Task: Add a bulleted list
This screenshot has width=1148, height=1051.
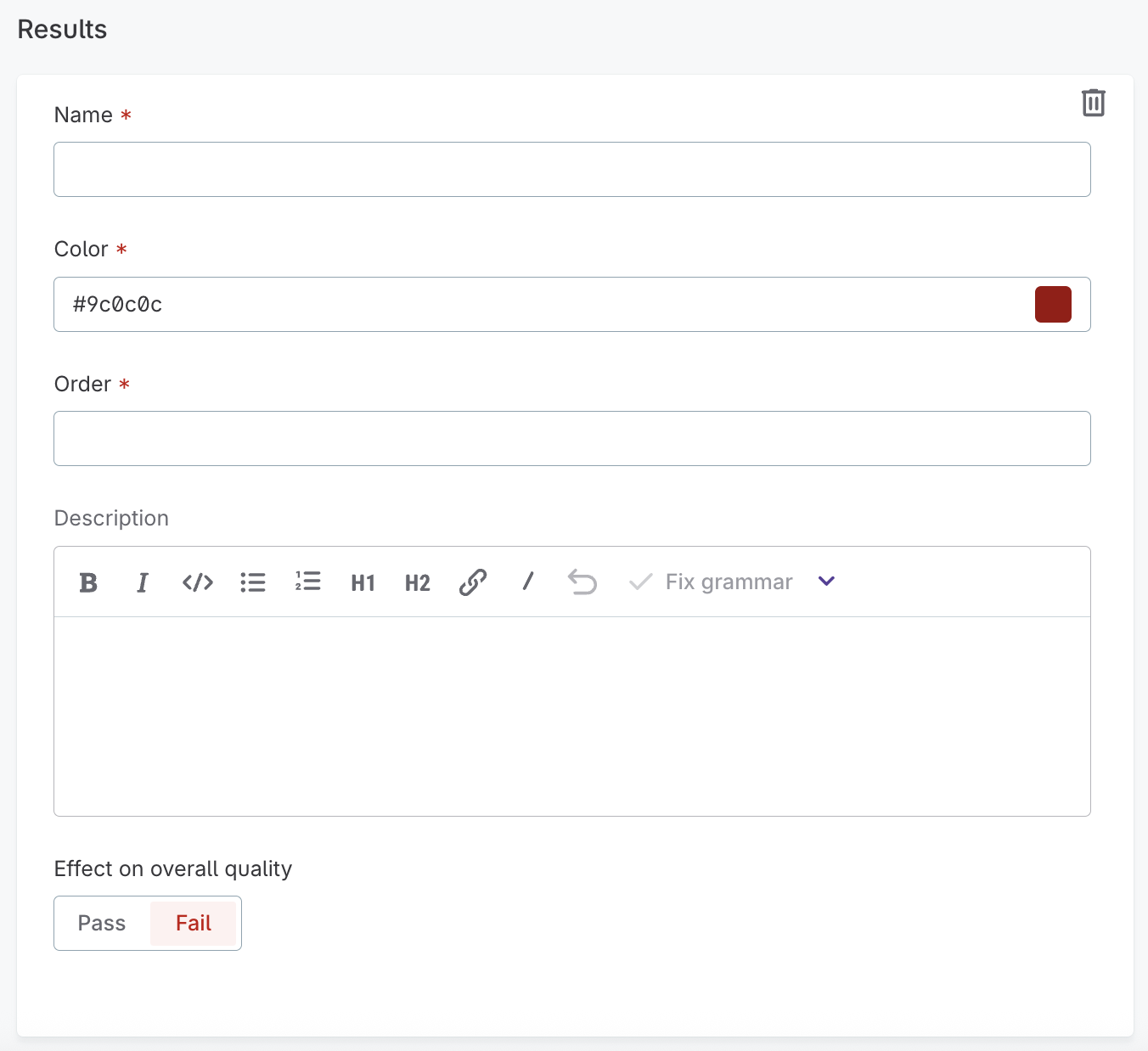Action: point(253,582)
